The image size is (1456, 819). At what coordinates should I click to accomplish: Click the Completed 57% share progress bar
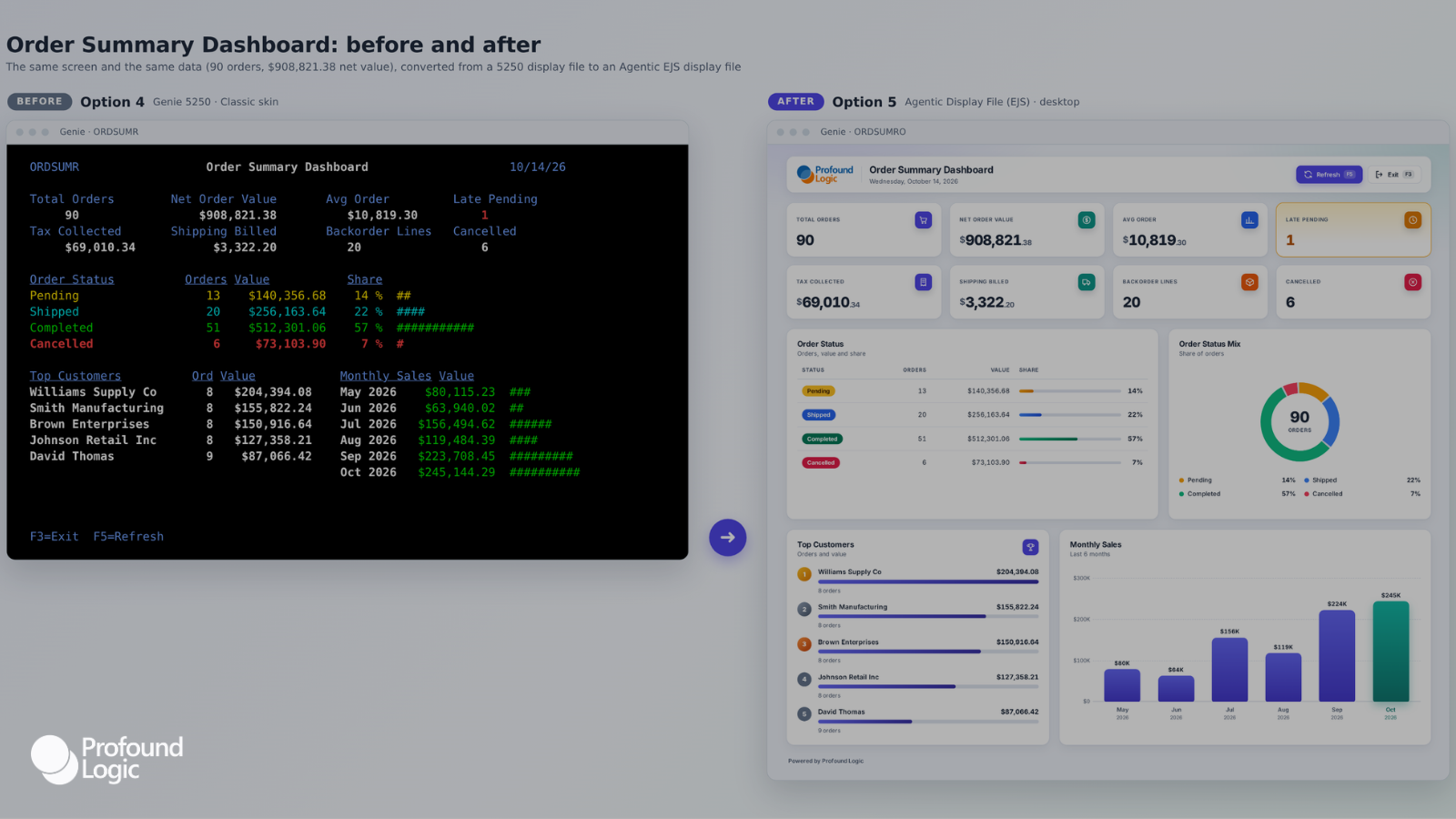1070,439
